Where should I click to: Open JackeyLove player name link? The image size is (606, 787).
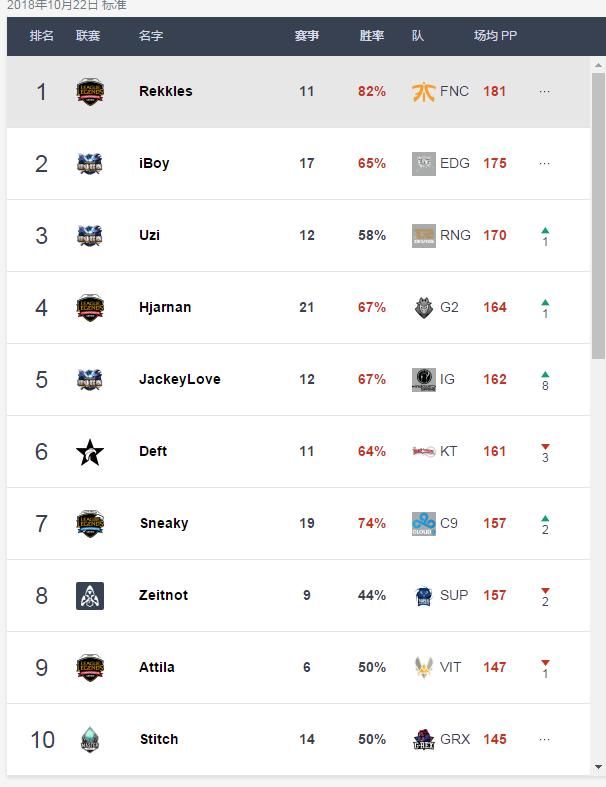click(x=180, y=379)
